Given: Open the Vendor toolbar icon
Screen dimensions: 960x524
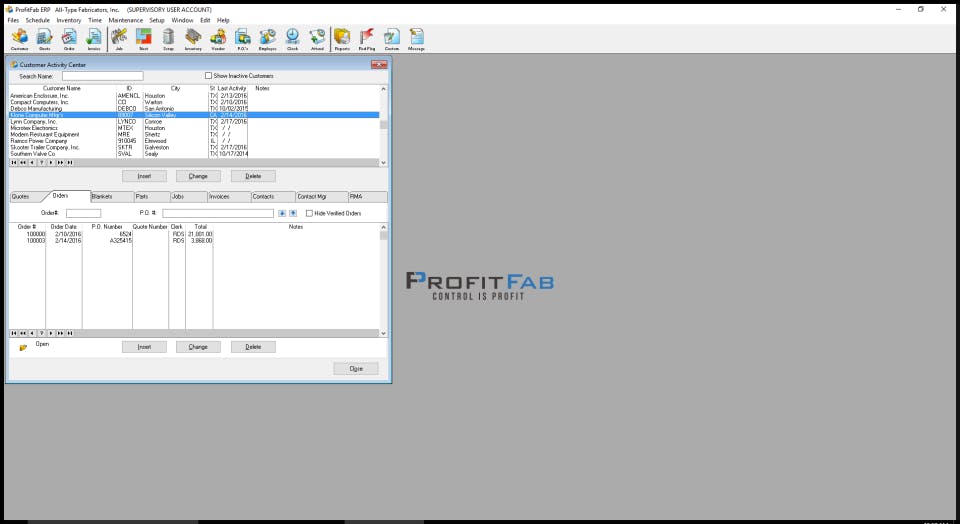Looking at the screenshot, I should click(x=218, y=39).
